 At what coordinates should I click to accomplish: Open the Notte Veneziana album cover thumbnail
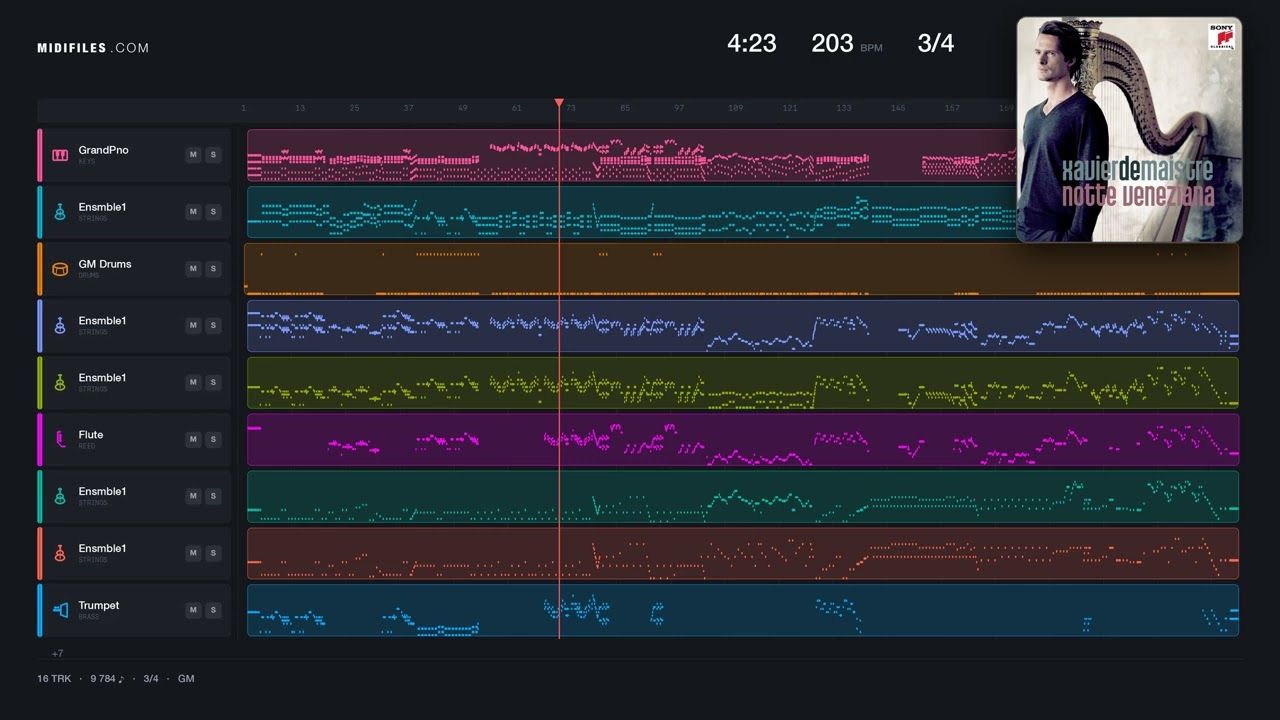coord(1129,130)
